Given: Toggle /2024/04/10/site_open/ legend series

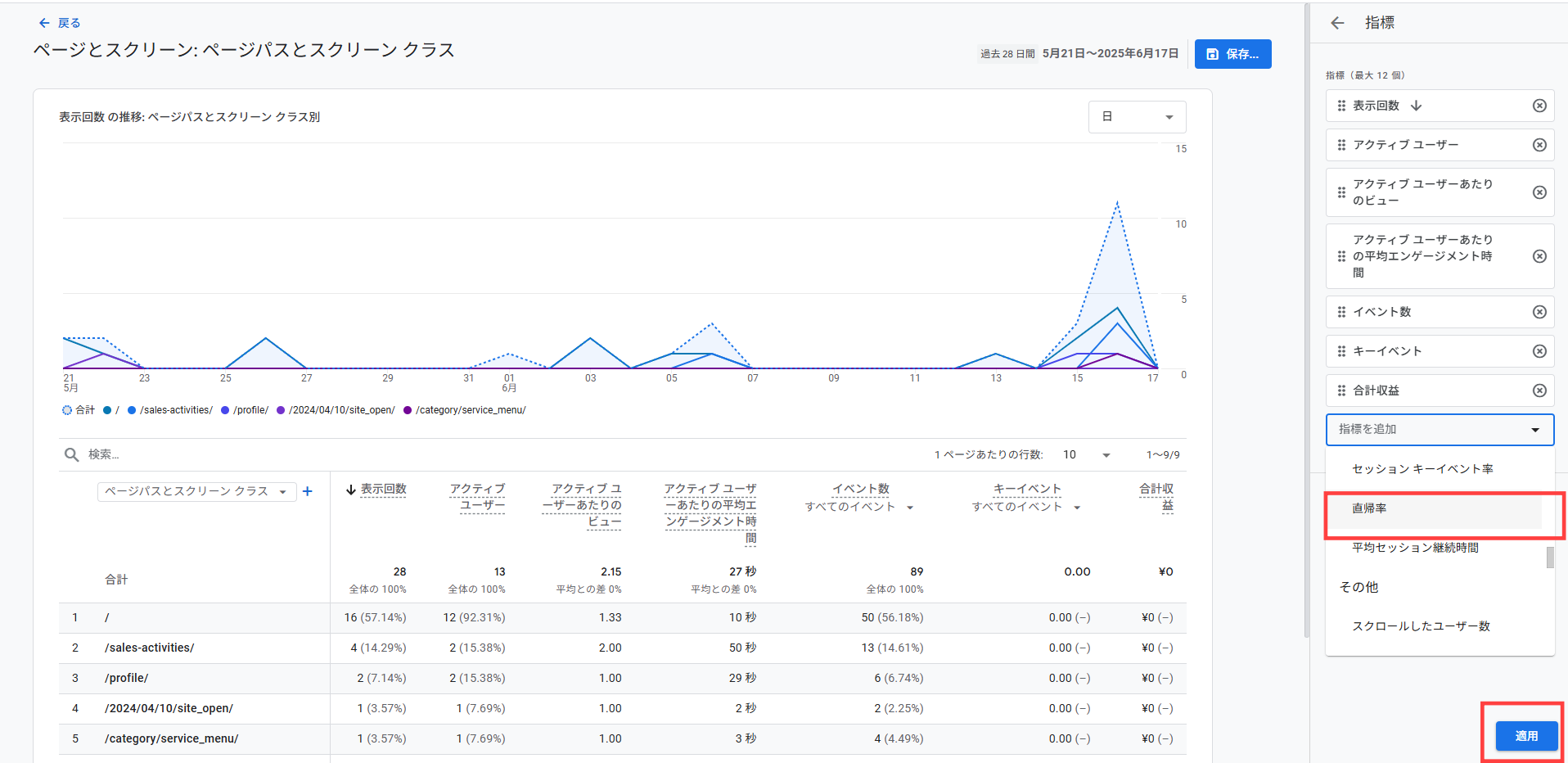Looking at the screenshot, I should [336, 410].
